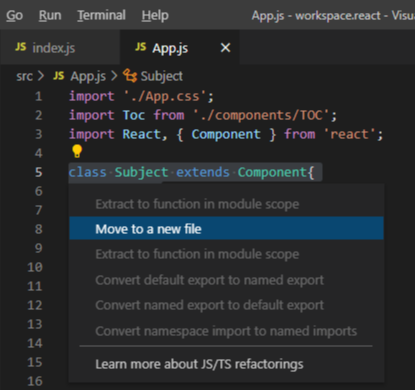This screenshot has width=415, height=390.
Task: Click the extends keyword on line 5
Action: pos(203,172)
